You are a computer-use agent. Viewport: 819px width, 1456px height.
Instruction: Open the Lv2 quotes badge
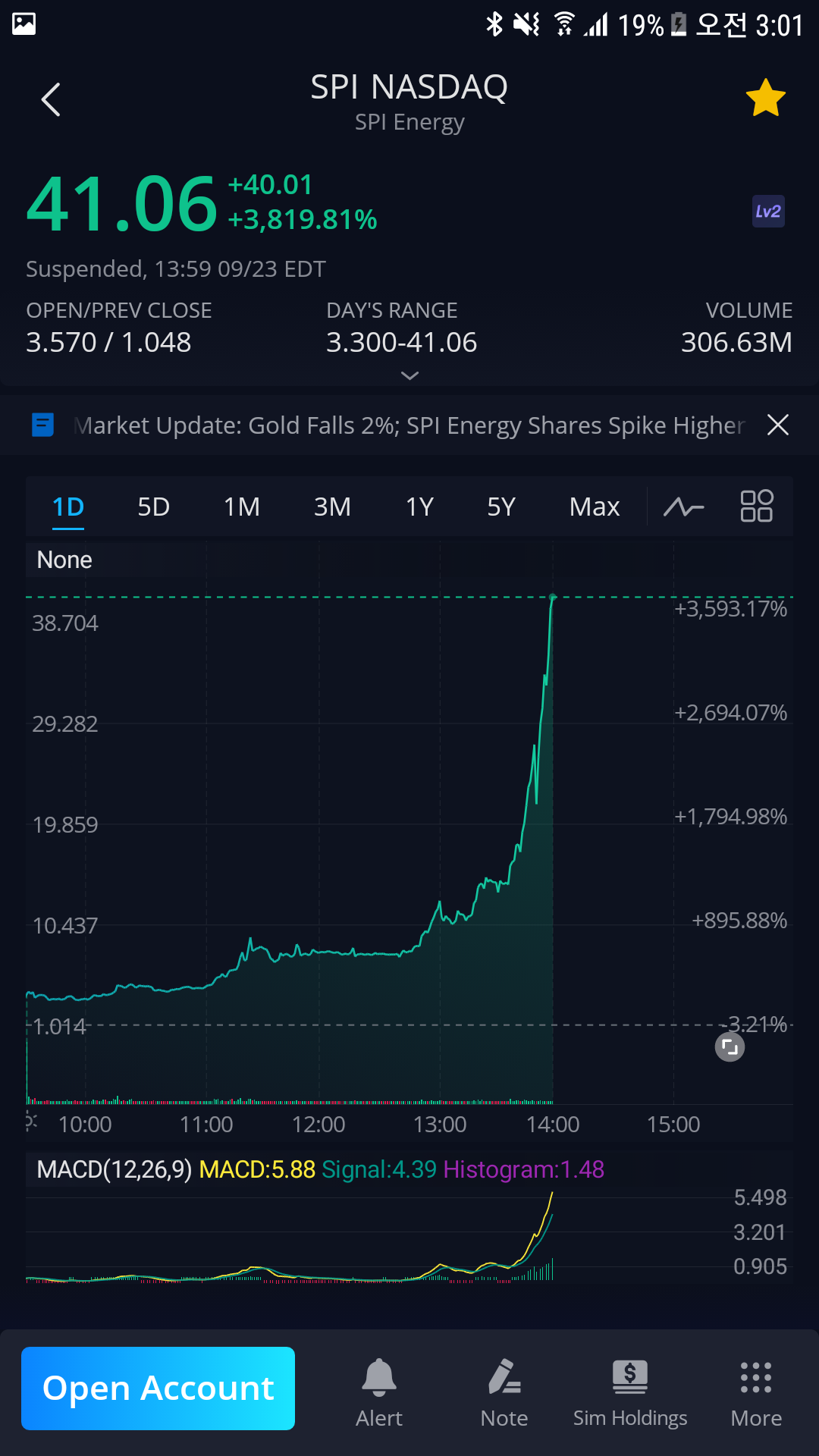coord(767,212)
